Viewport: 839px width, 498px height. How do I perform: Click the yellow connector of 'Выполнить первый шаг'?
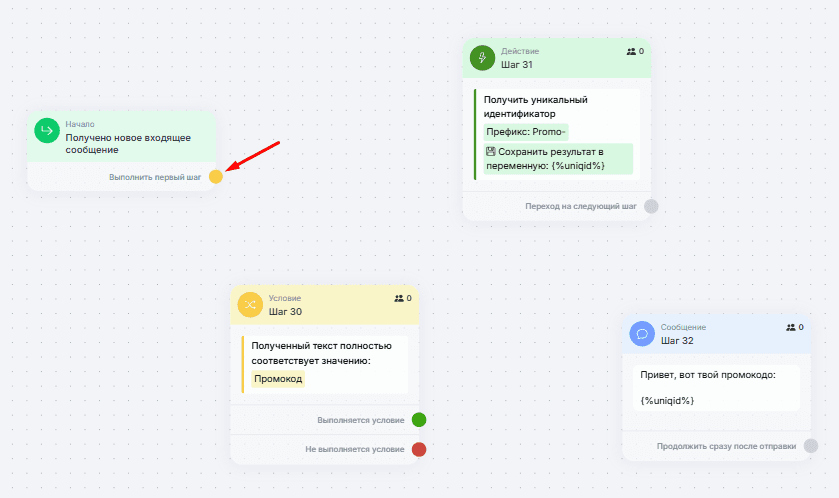tap(216, 177)
